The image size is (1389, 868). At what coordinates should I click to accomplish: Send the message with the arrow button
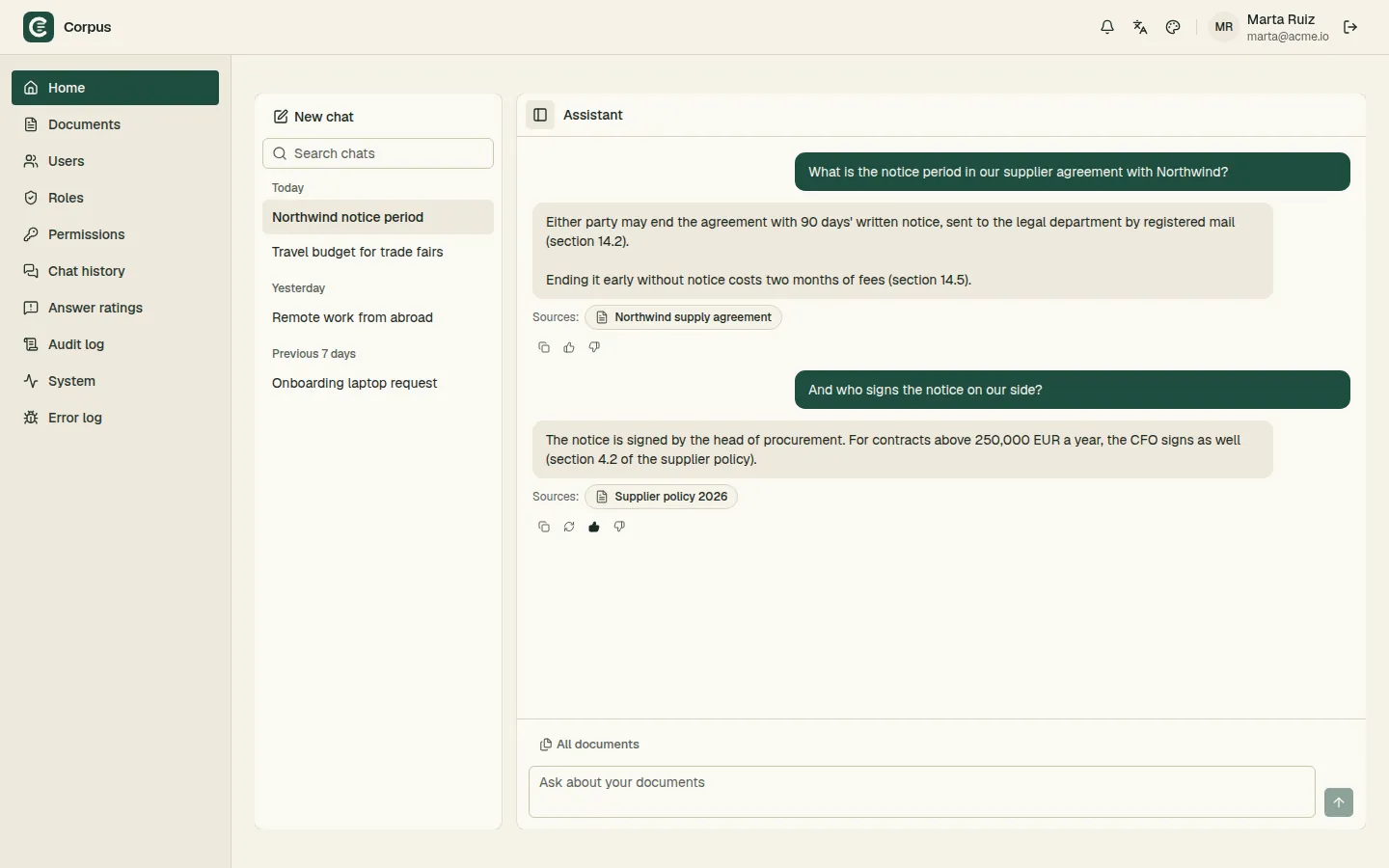pyautogui.click(x=1339, y=802)
